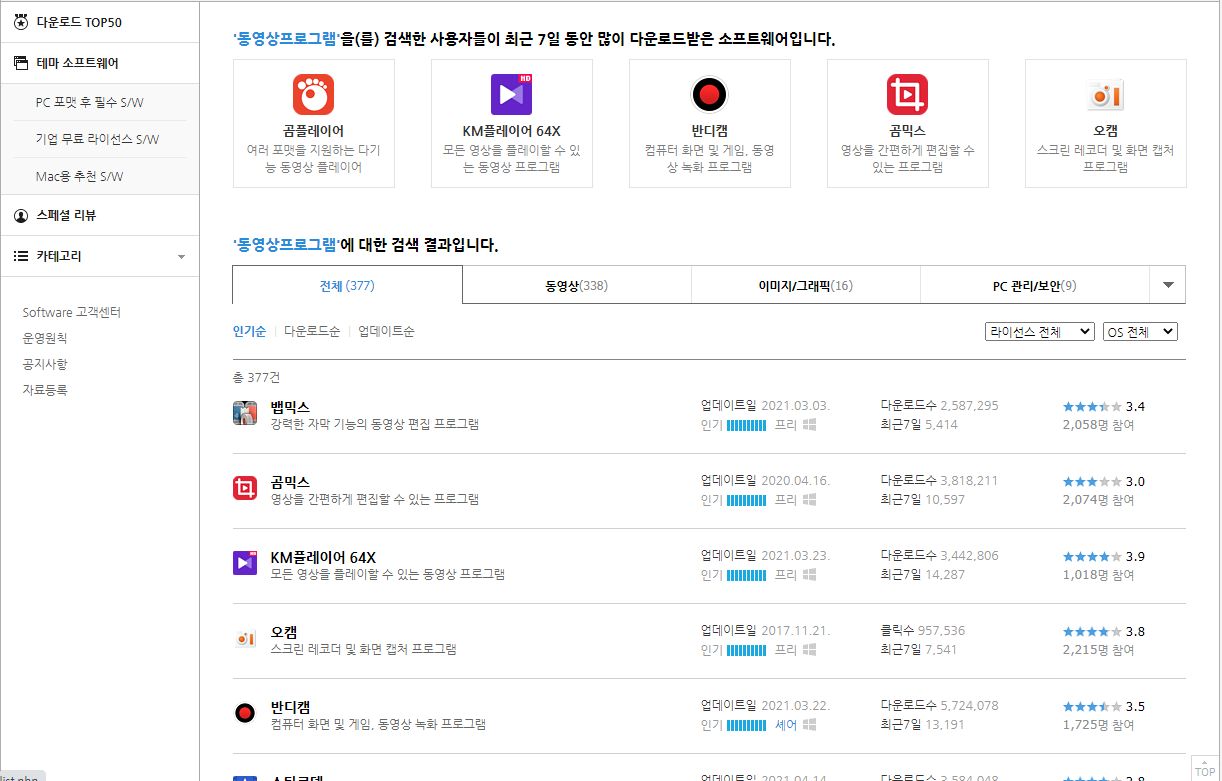
Task: Click the 곰믹스 icon in result list
Action: [245, 488]
